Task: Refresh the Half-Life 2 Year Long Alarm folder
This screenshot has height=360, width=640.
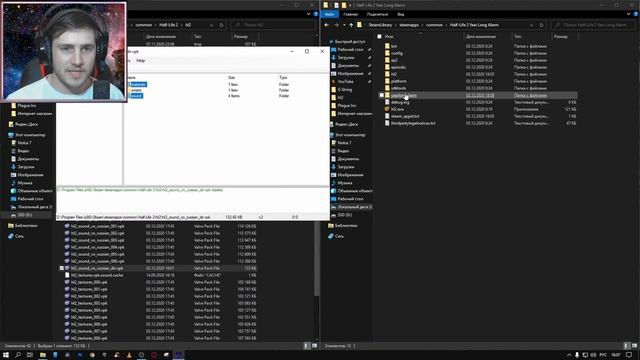Action: (x=542, y=25)
